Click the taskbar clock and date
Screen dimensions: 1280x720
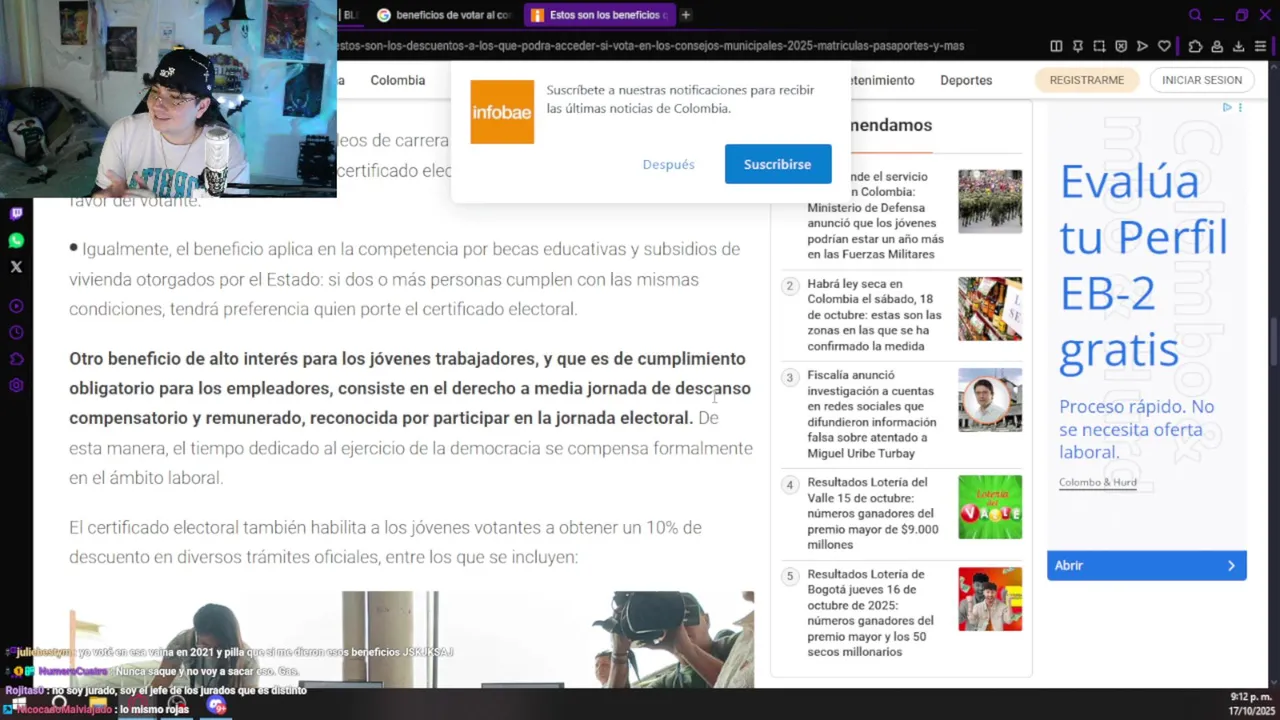(x=1250, y=703)
